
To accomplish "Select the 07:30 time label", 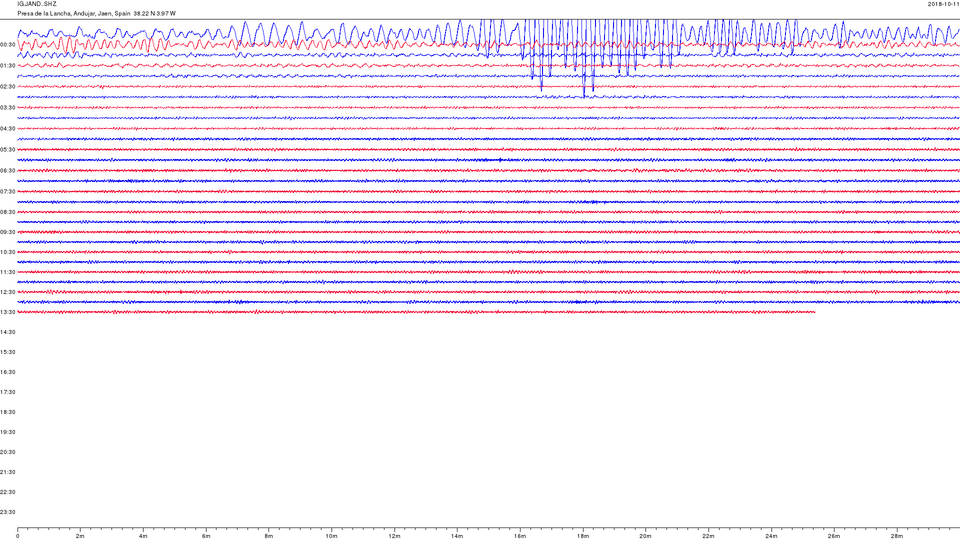I will point(7,192).
